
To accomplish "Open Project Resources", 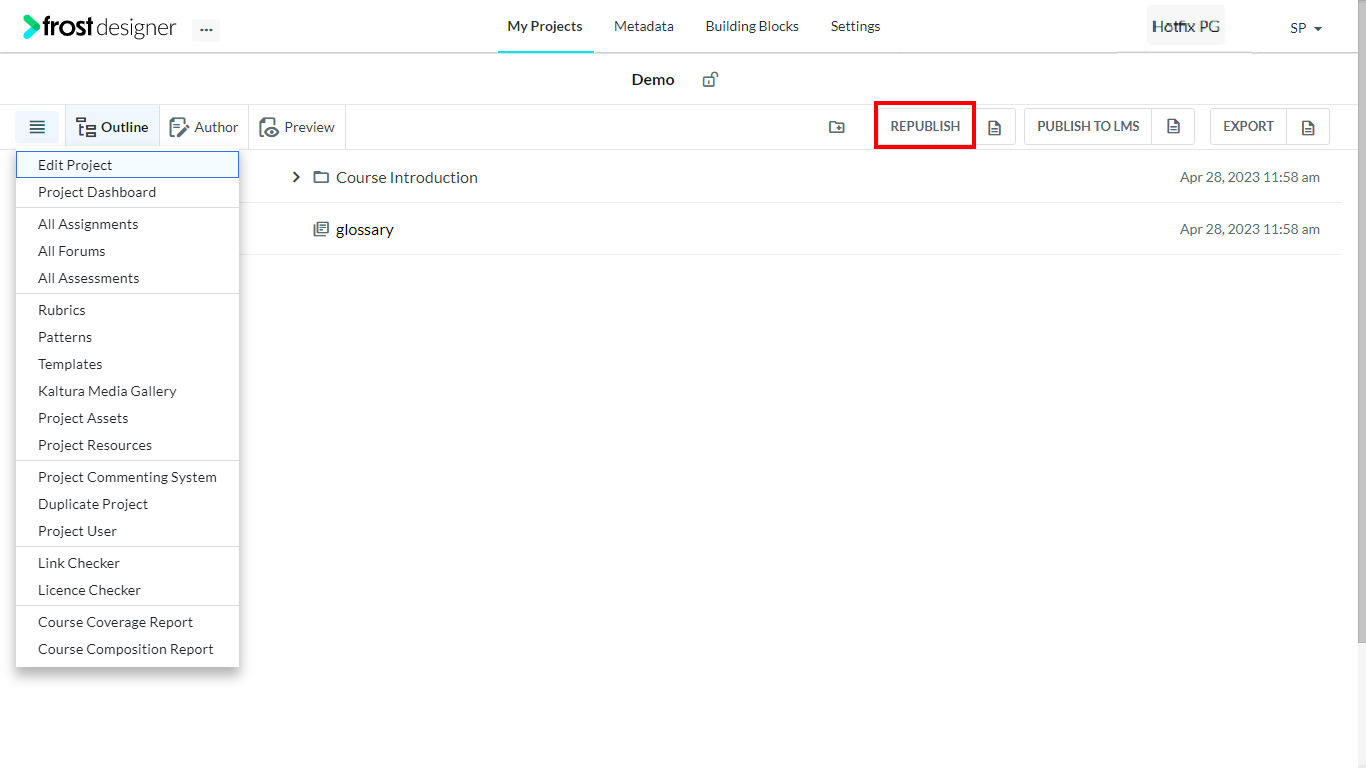I will [x=127, y=445].
